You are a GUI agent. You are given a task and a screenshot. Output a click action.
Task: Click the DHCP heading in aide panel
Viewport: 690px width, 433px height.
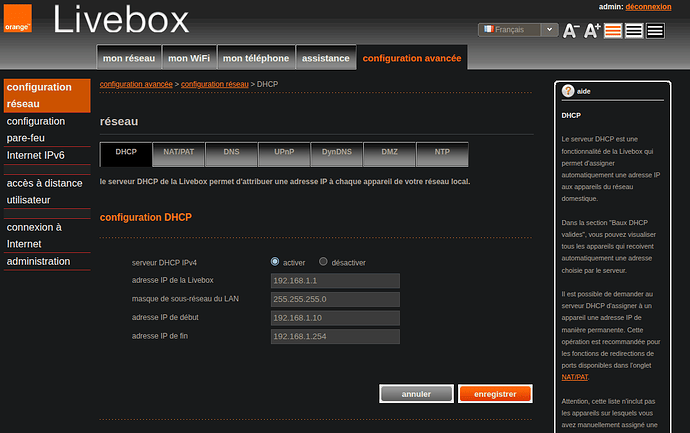pyautogui.click(x=571, y=115)
